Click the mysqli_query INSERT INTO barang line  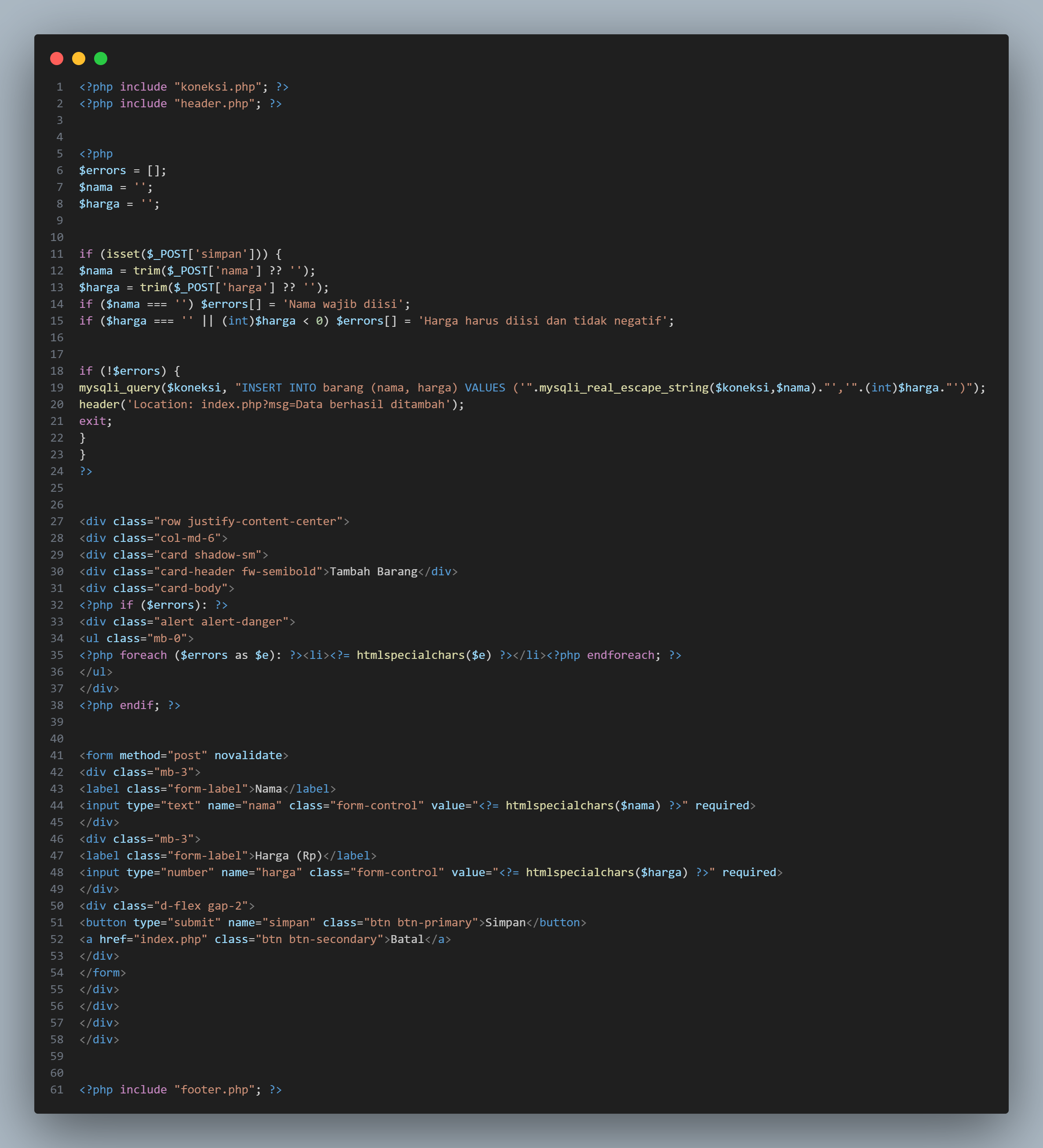(532, 388)
